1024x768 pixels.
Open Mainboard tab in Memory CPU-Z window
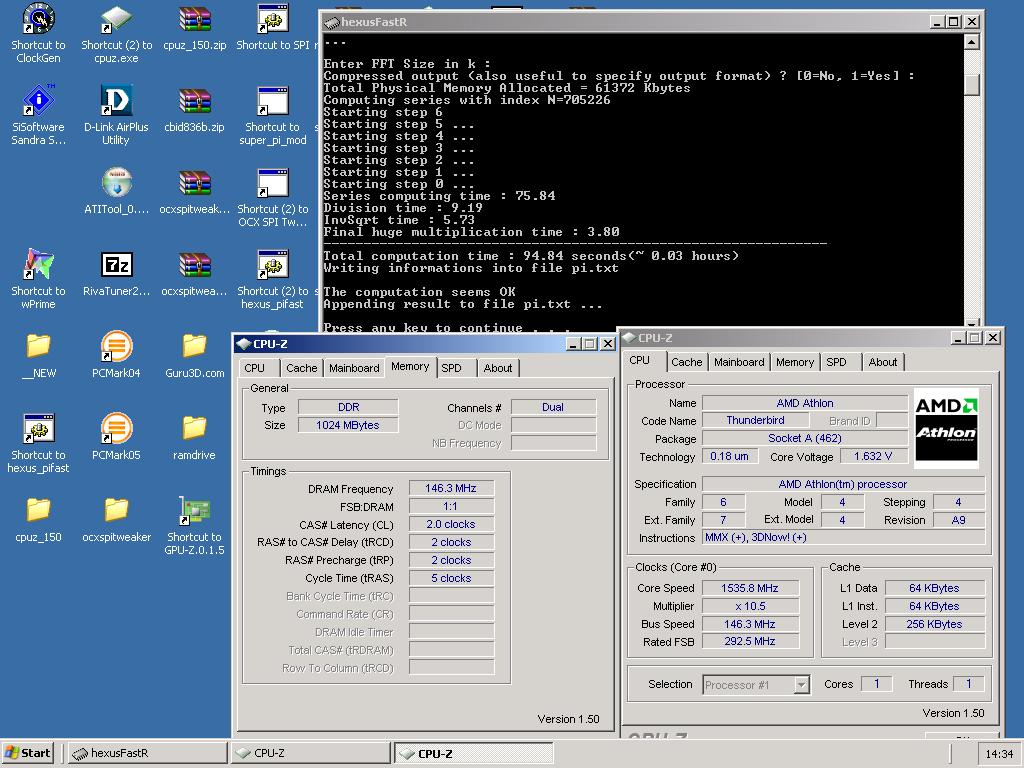[354, 368]
